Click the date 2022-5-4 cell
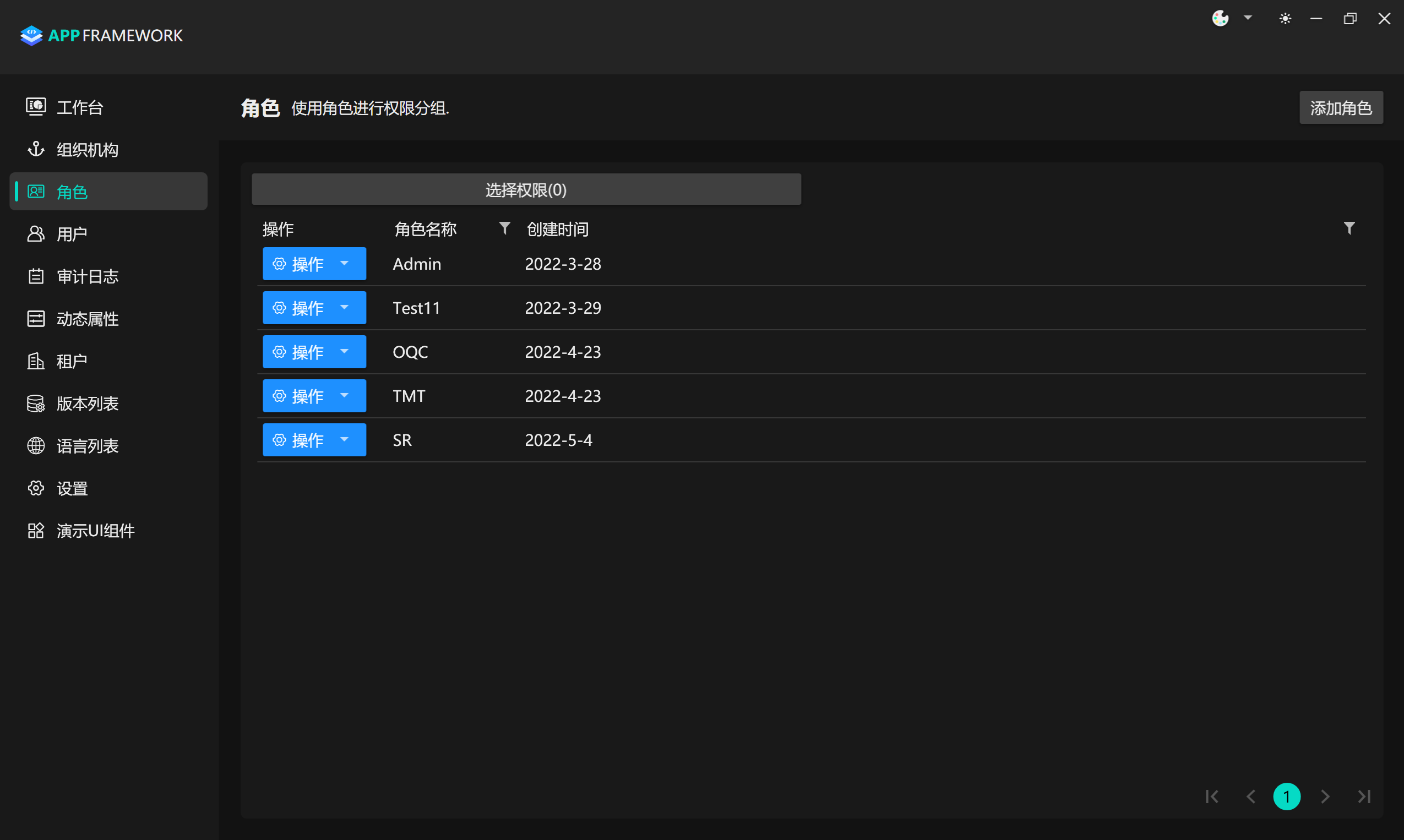1404x840 pixels. pyautogui.click(x=558, y=440)
